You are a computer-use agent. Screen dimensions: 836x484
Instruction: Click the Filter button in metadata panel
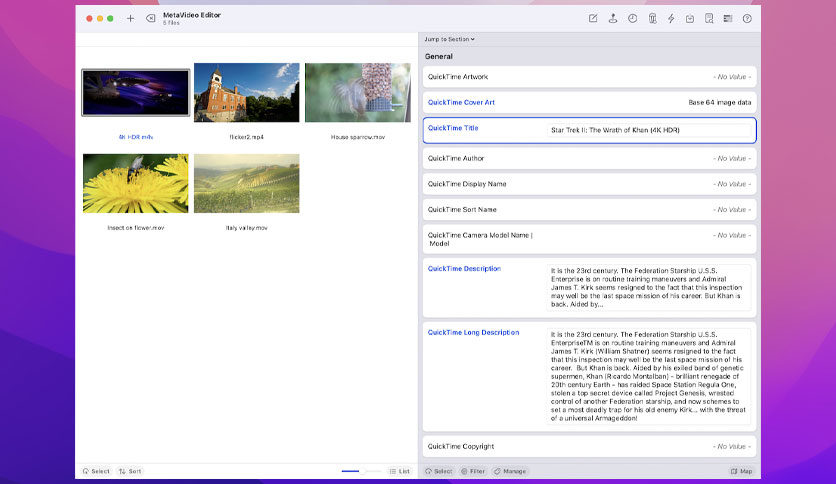click(473, 471)
